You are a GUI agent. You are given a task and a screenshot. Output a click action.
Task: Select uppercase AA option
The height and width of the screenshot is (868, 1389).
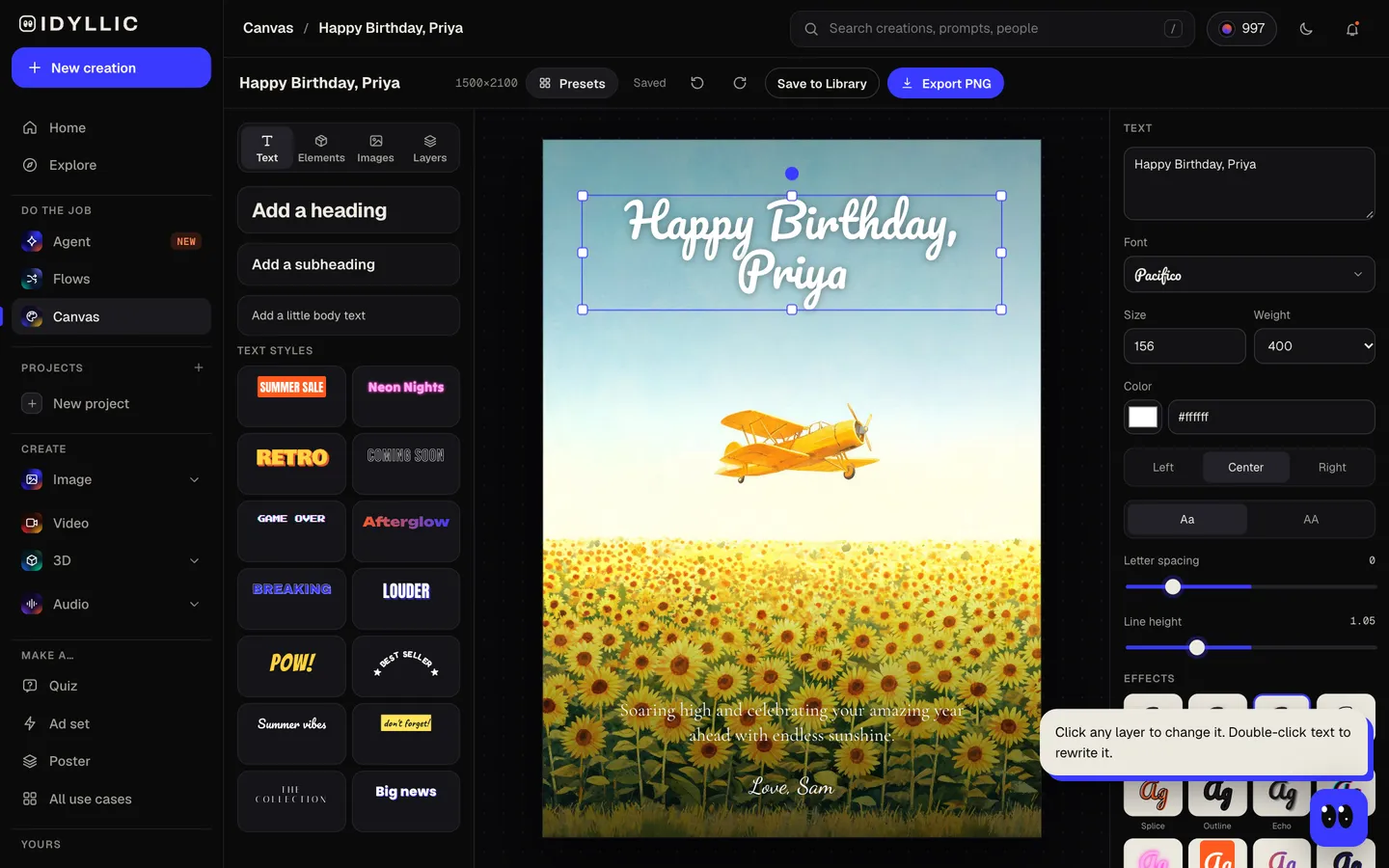tap(1311, 519)
